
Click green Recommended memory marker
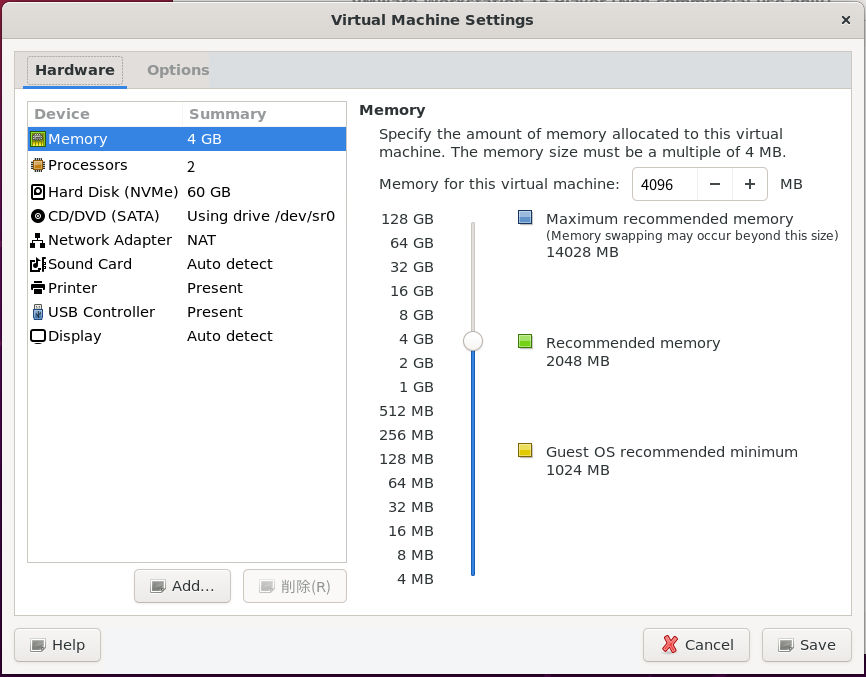525,341
